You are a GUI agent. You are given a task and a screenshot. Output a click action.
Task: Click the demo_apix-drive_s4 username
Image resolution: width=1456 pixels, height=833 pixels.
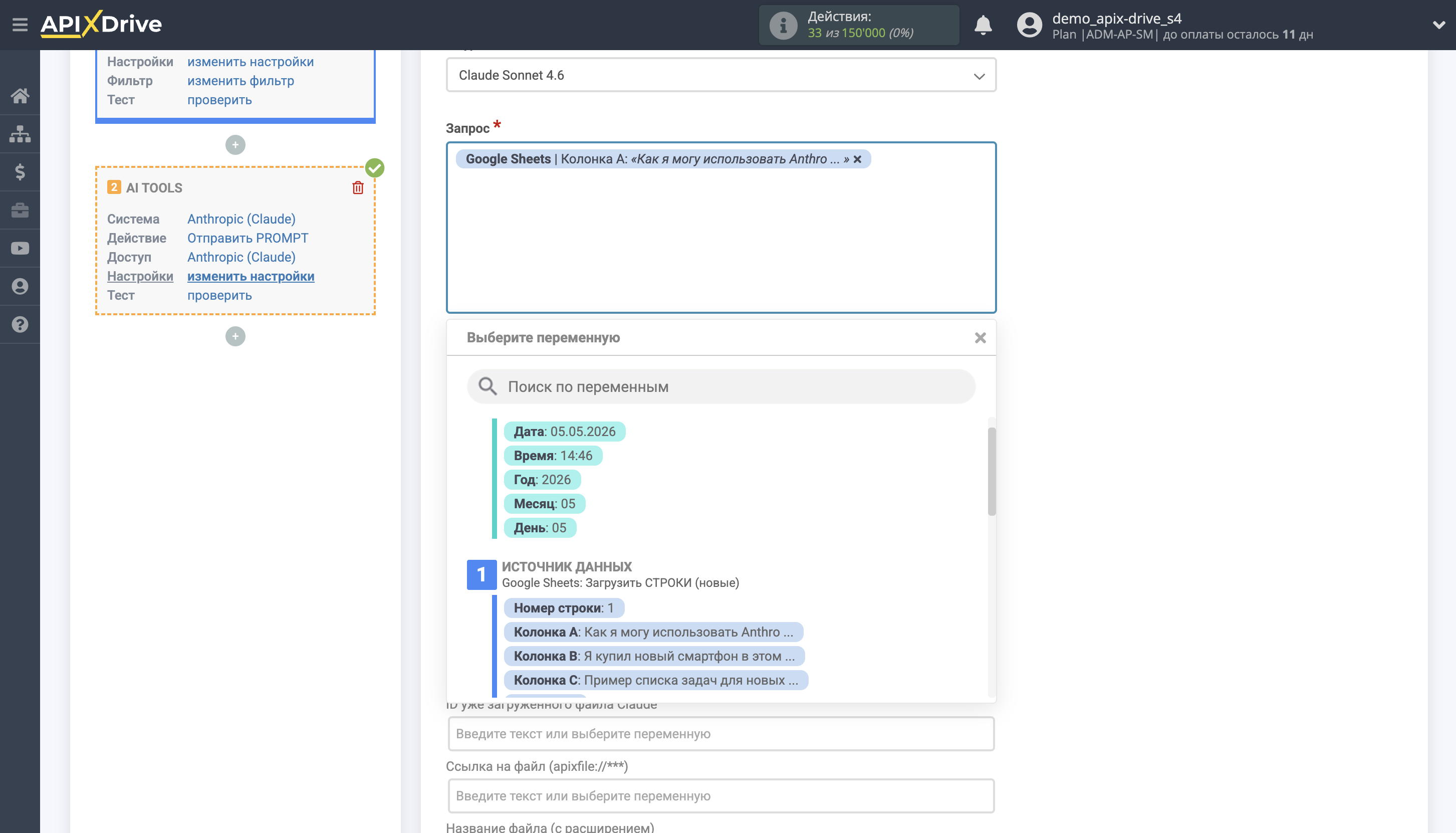tap(1116, 19)
